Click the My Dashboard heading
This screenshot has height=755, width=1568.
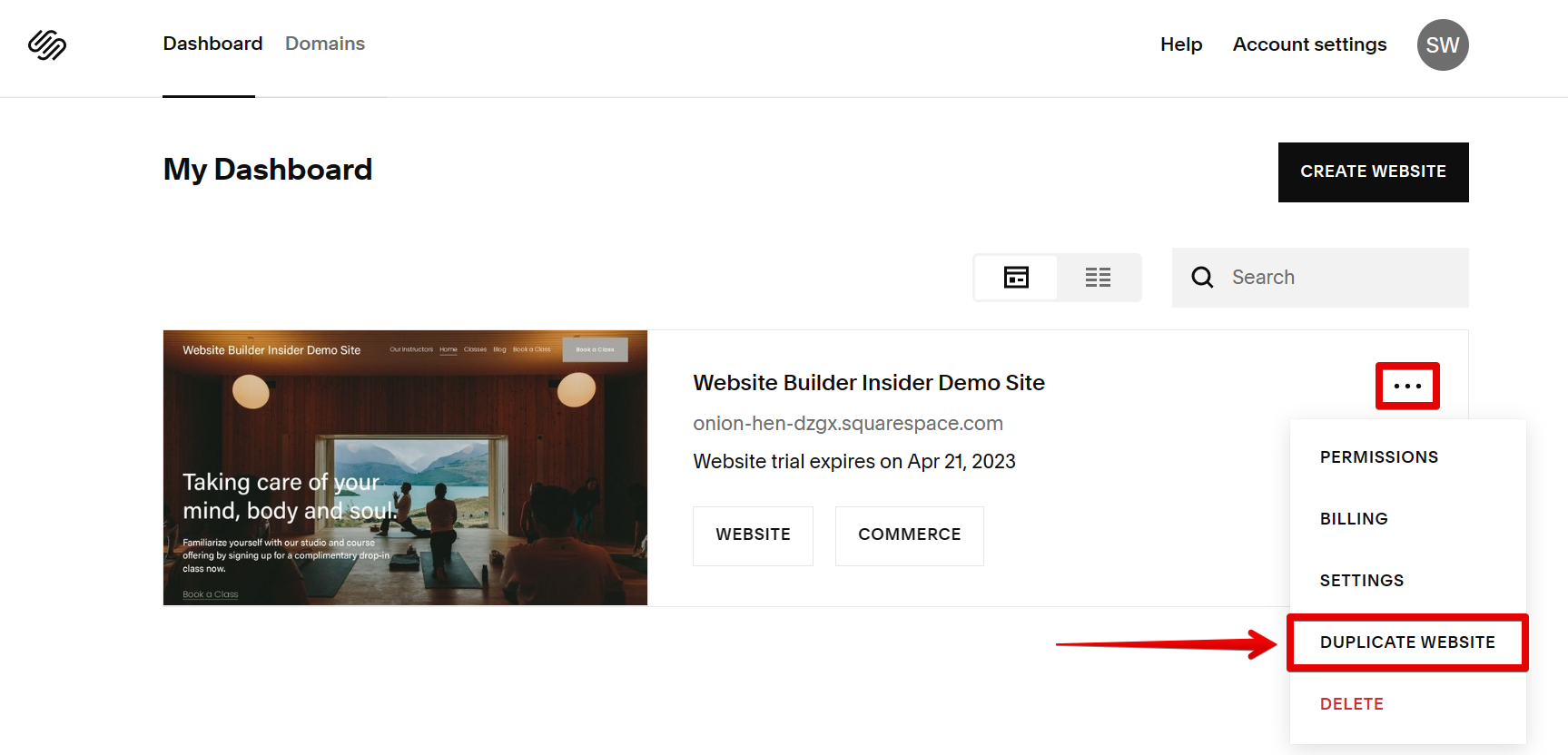tap(268, 170)
